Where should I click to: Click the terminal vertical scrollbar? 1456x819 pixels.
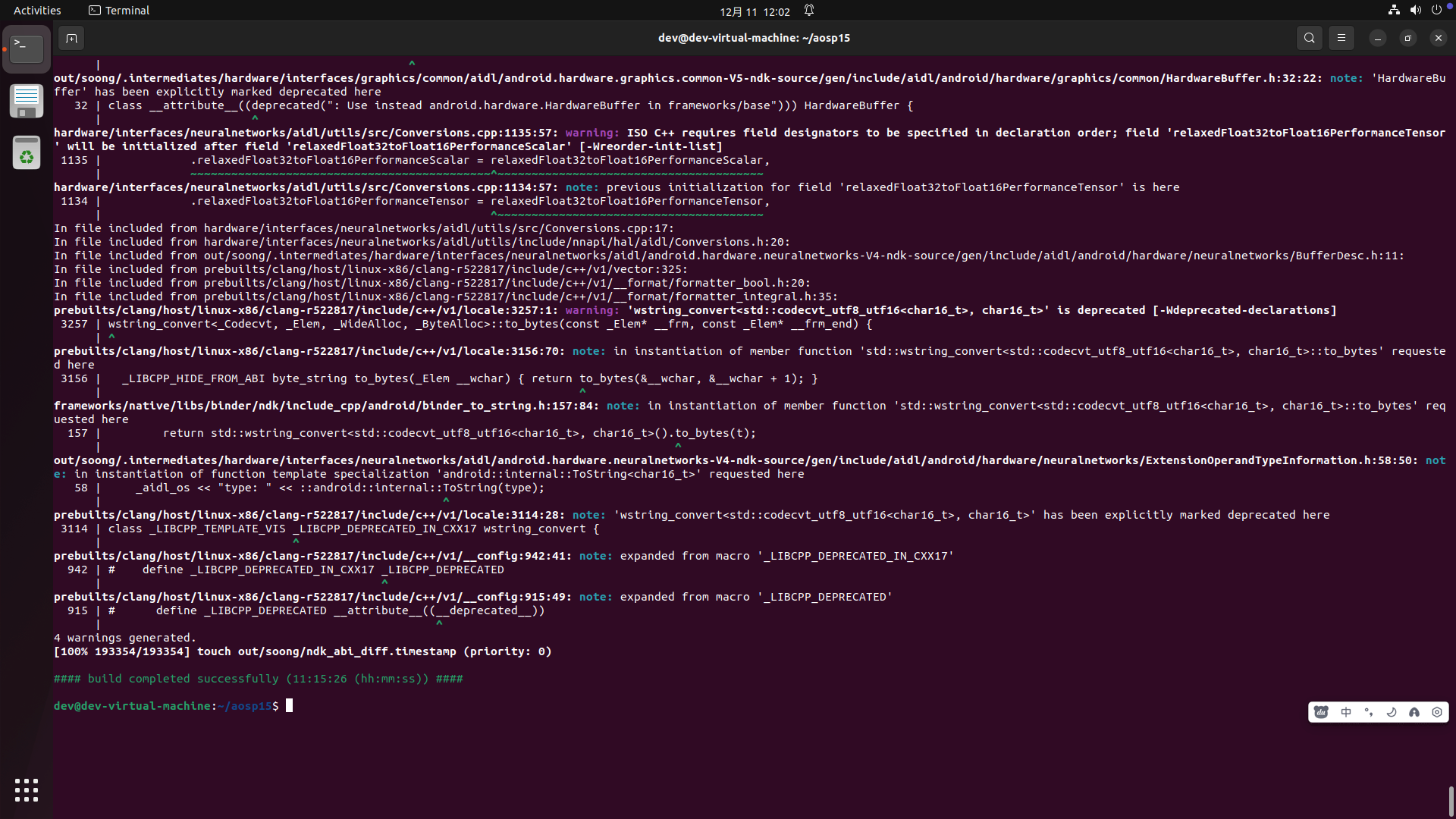pos(1451,800)
